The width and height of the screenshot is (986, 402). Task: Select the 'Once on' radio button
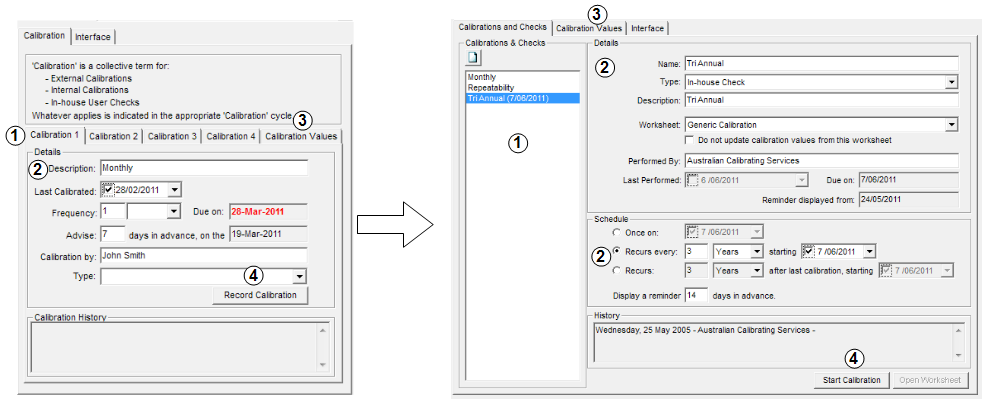point(616,231)
